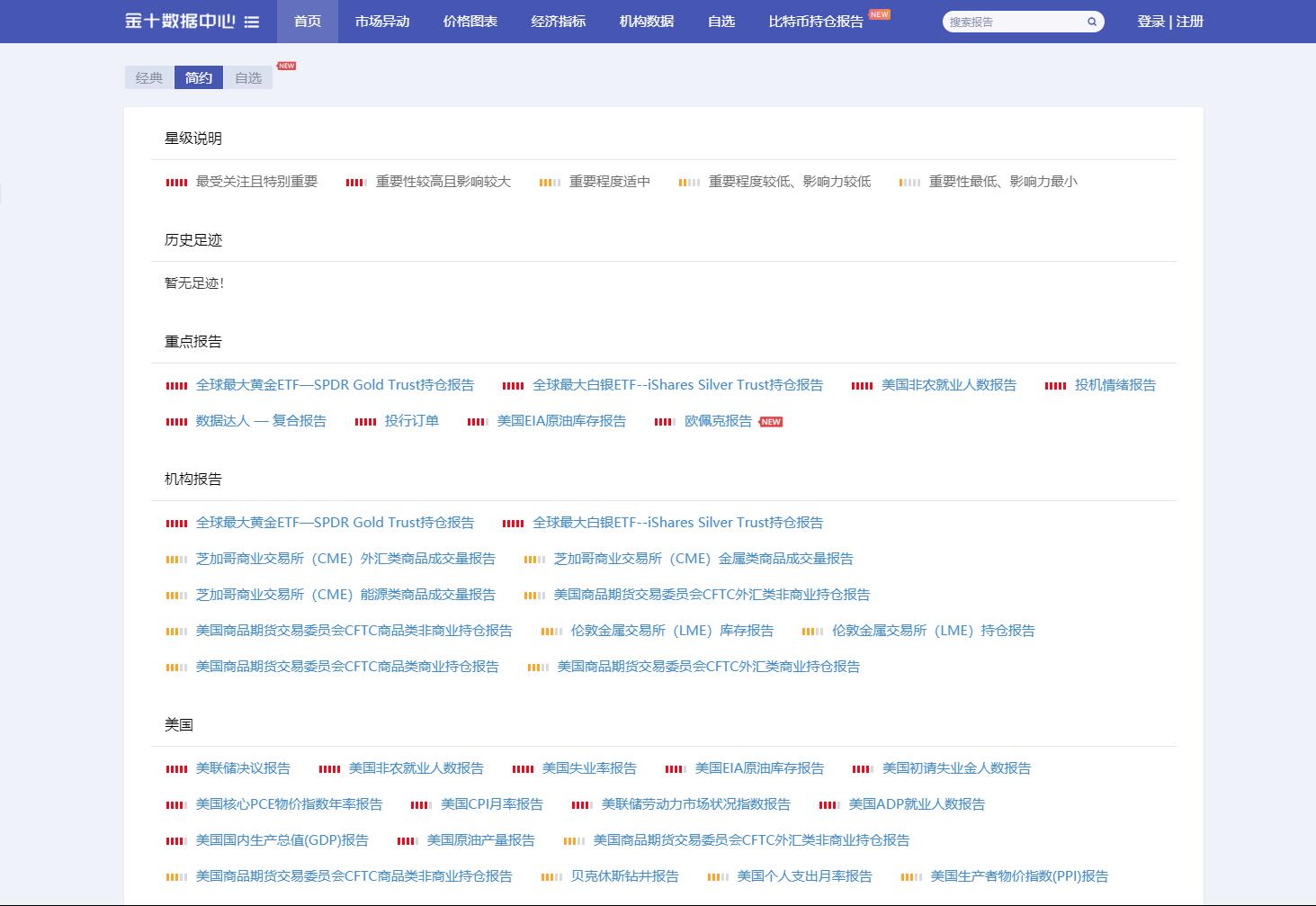Click star icon beside 投行订单
This screenshot has height=906, width=1316.
365,422
